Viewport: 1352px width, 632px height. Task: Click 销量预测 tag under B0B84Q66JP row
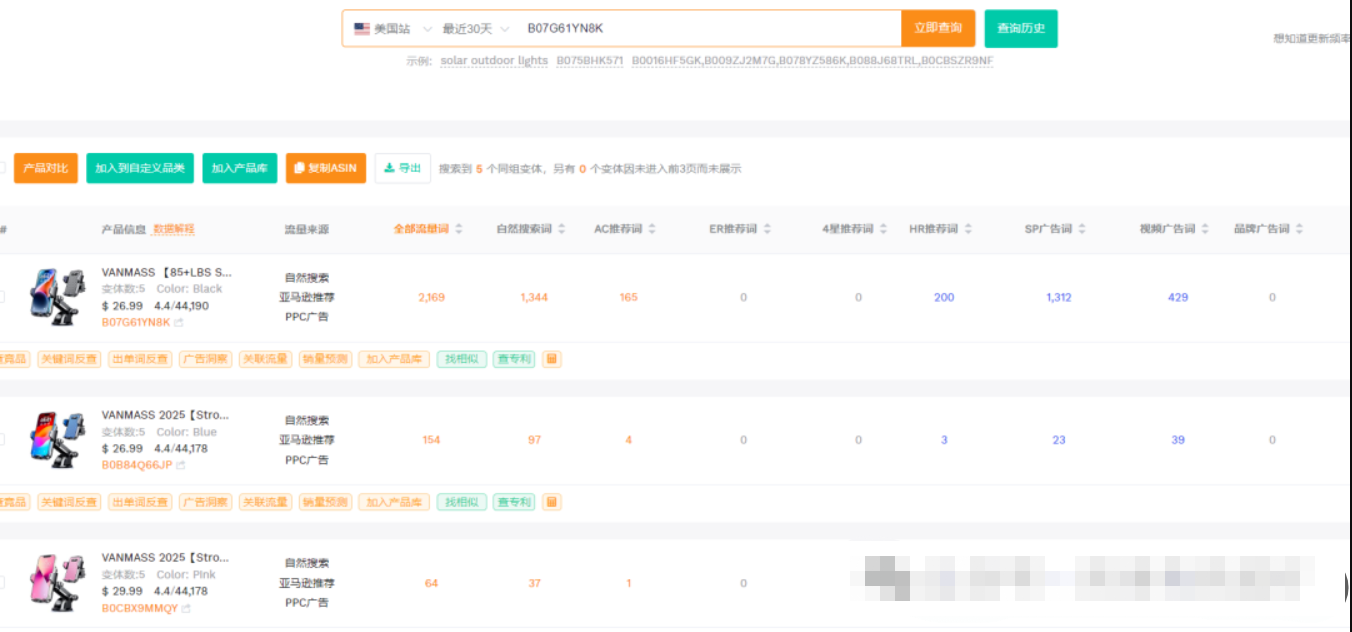coord(325,502)
